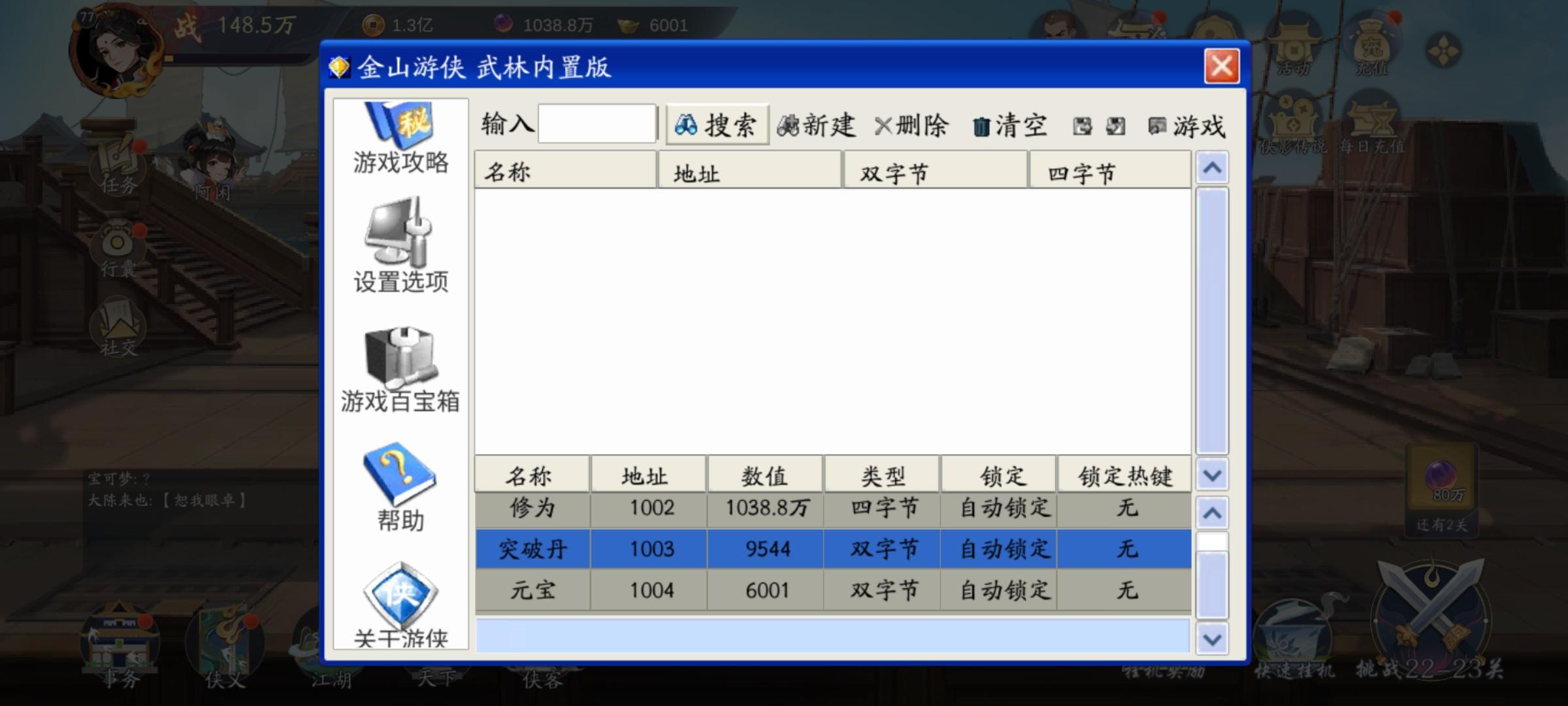Toggle 自动锁定 for 修为 row
Screen dimensions: 1568x706
pyautogui.click(x=1004, y=508)
